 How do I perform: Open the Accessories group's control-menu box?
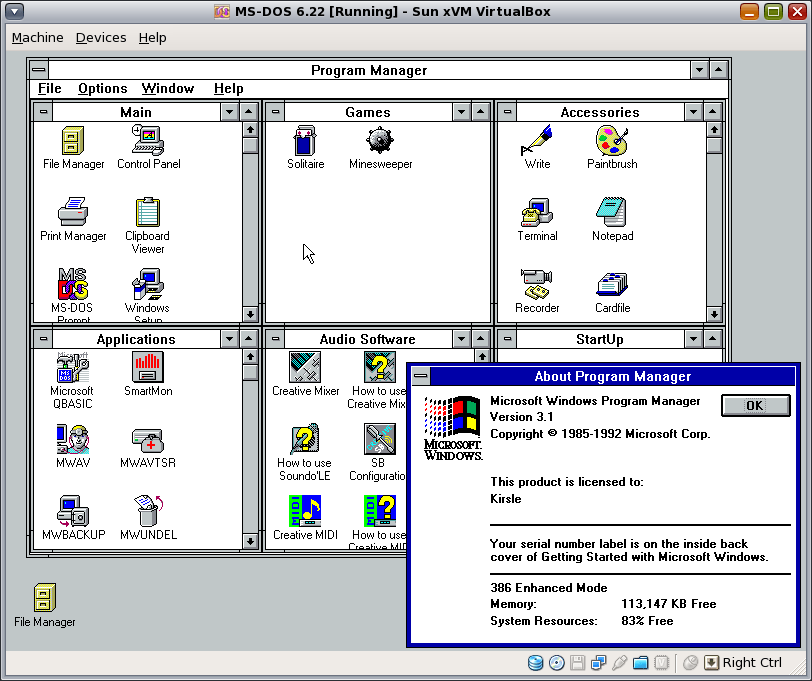coord(507,110)
